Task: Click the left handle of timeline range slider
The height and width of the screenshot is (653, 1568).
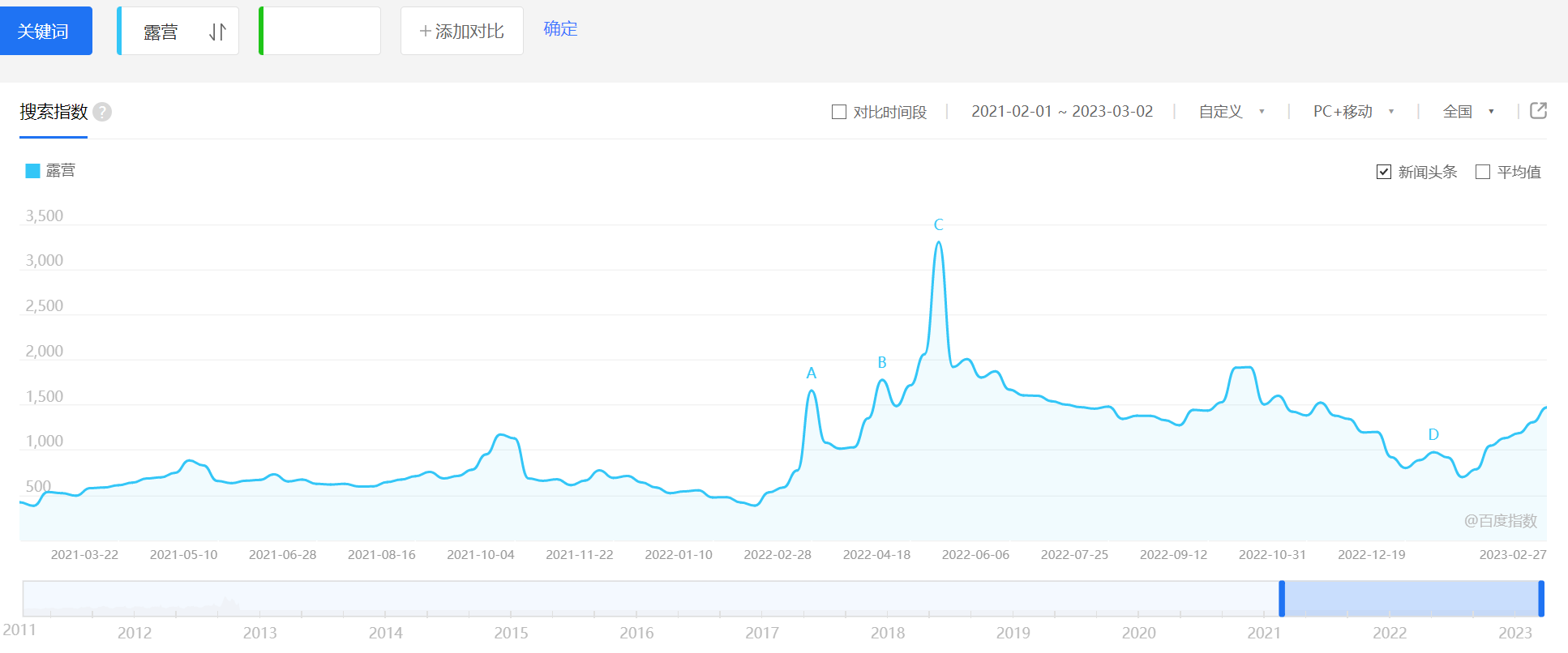Action: pos(1282,599)
